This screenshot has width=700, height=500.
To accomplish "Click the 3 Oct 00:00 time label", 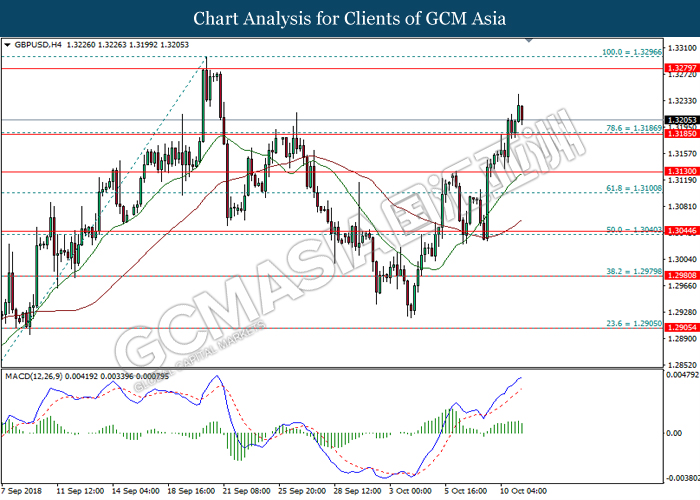I will (x=410, y=491).
